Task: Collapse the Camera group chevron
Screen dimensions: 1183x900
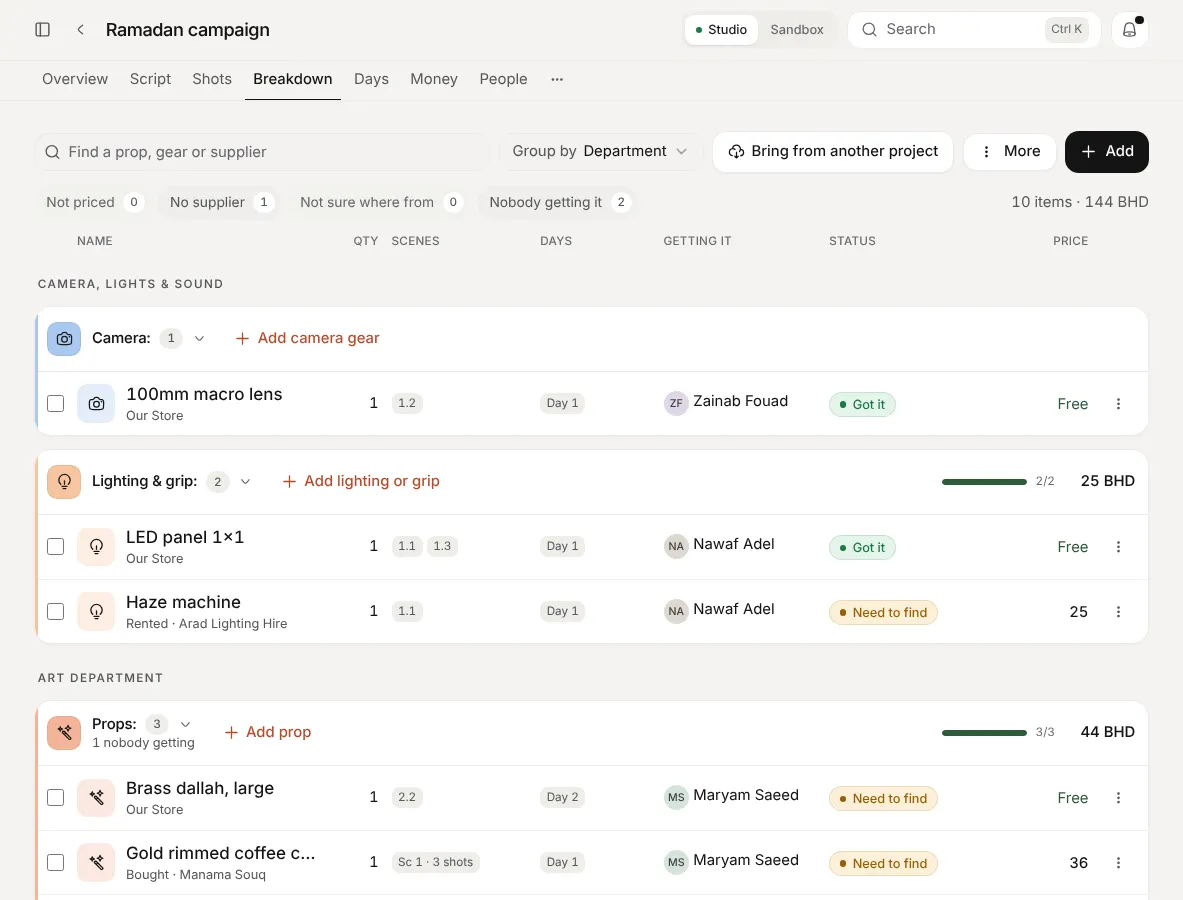Action: pyautogui.click(x=199, y=339)
